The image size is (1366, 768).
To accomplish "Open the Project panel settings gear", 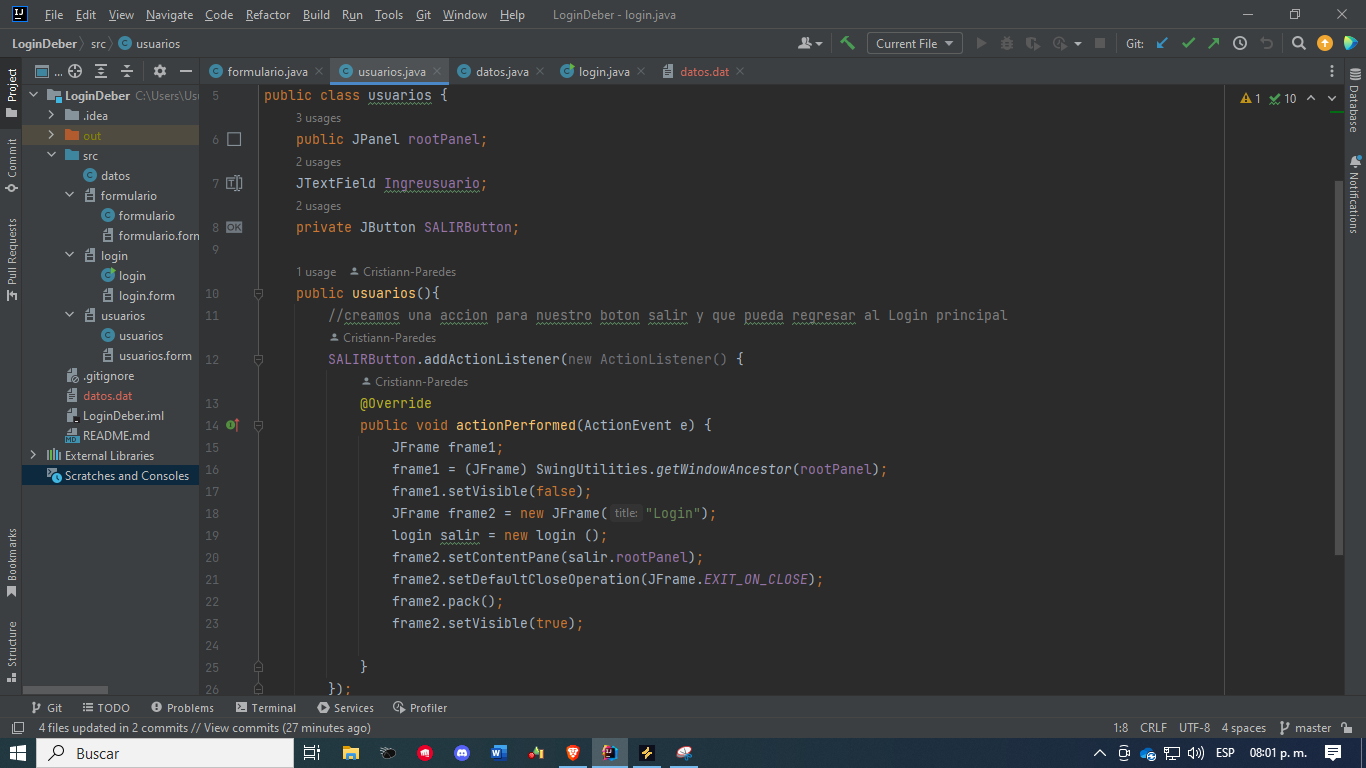I will click(x=159, y=71).
